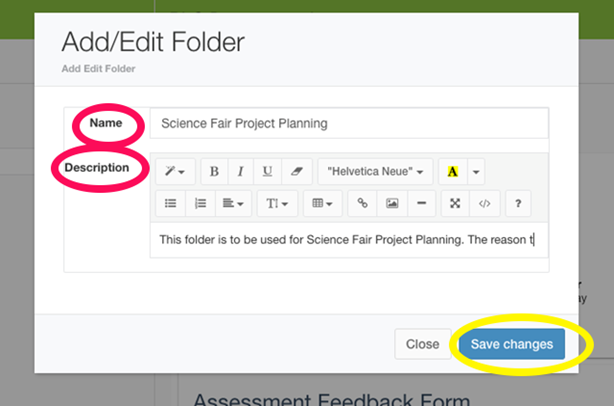Click Save changes button
This screenshot has width=614, height=406.
click(x=512, y=344)
